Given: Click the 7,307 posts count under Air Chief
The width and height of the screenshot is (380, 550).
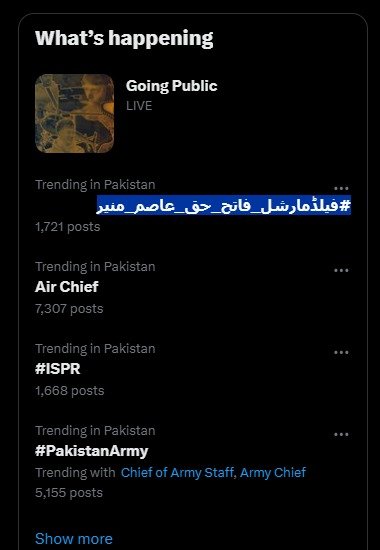Looking at the screenshot, I should [x=69, y=309].
